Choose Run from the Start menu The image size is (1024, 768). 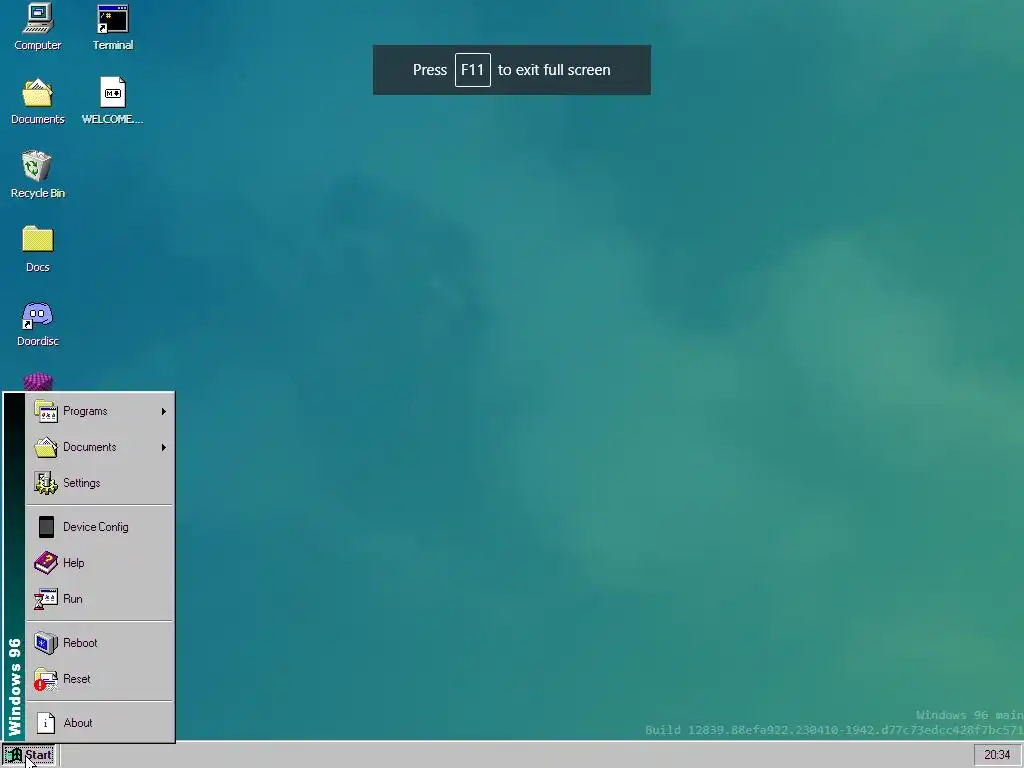click(x=100, y=599)
